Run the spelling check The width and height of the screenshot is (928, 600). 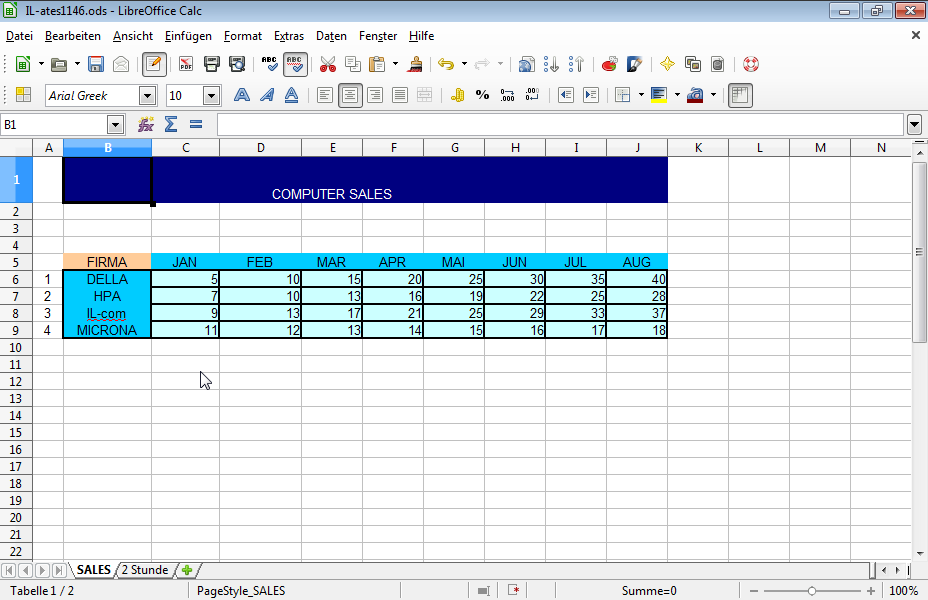click(269, 64)
